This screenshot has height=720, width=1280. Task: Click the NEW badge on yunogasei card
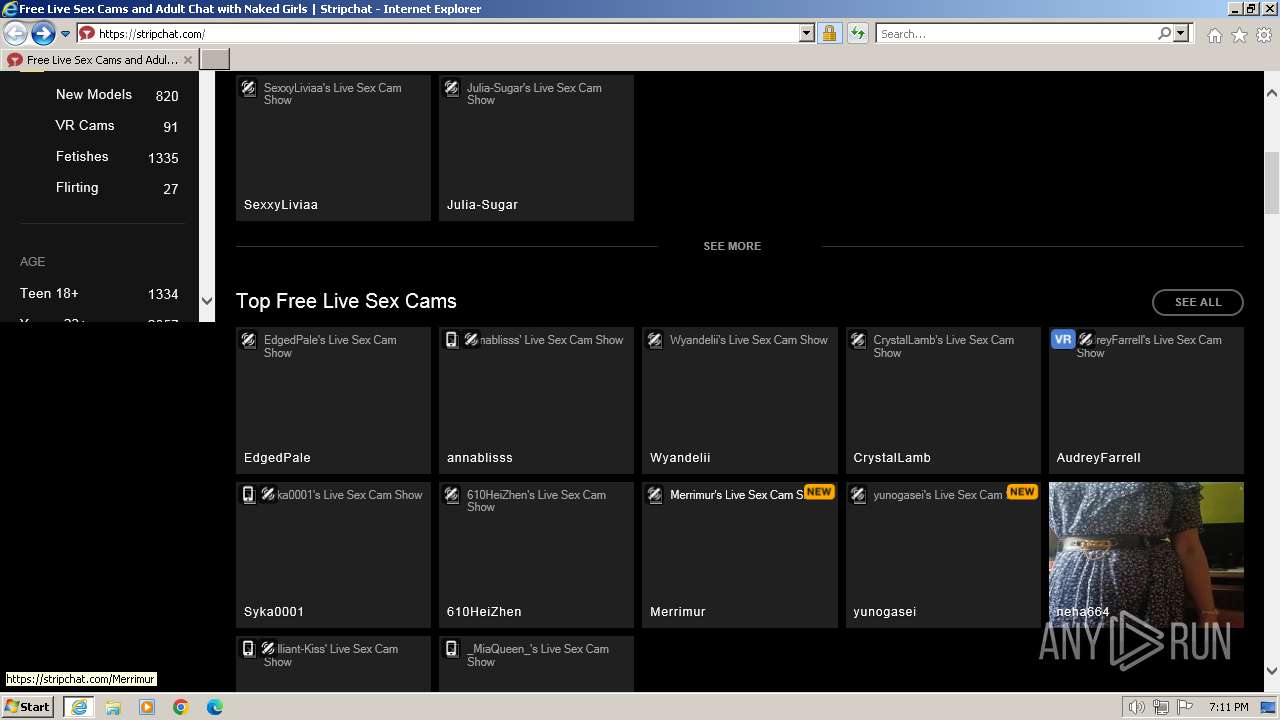[1022, 492]
